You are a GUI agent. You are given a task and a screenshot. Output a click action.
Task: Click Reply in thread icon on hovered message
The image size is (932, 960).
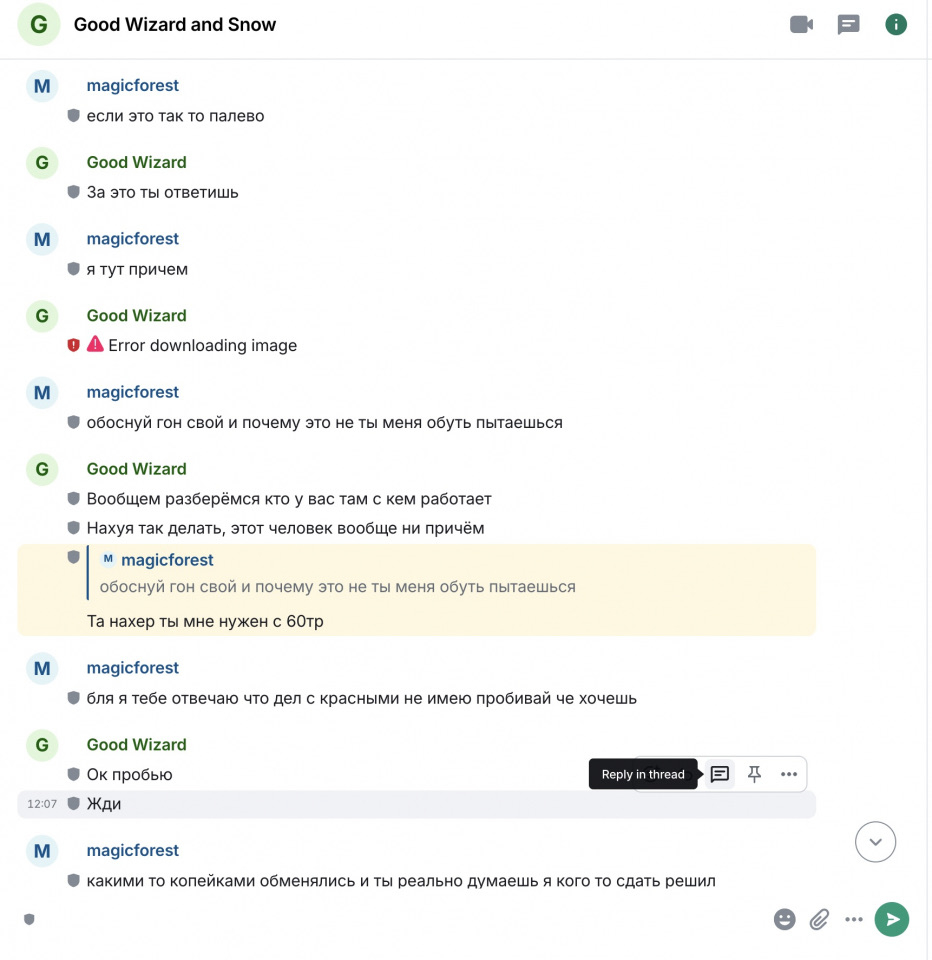click(720, 774)
